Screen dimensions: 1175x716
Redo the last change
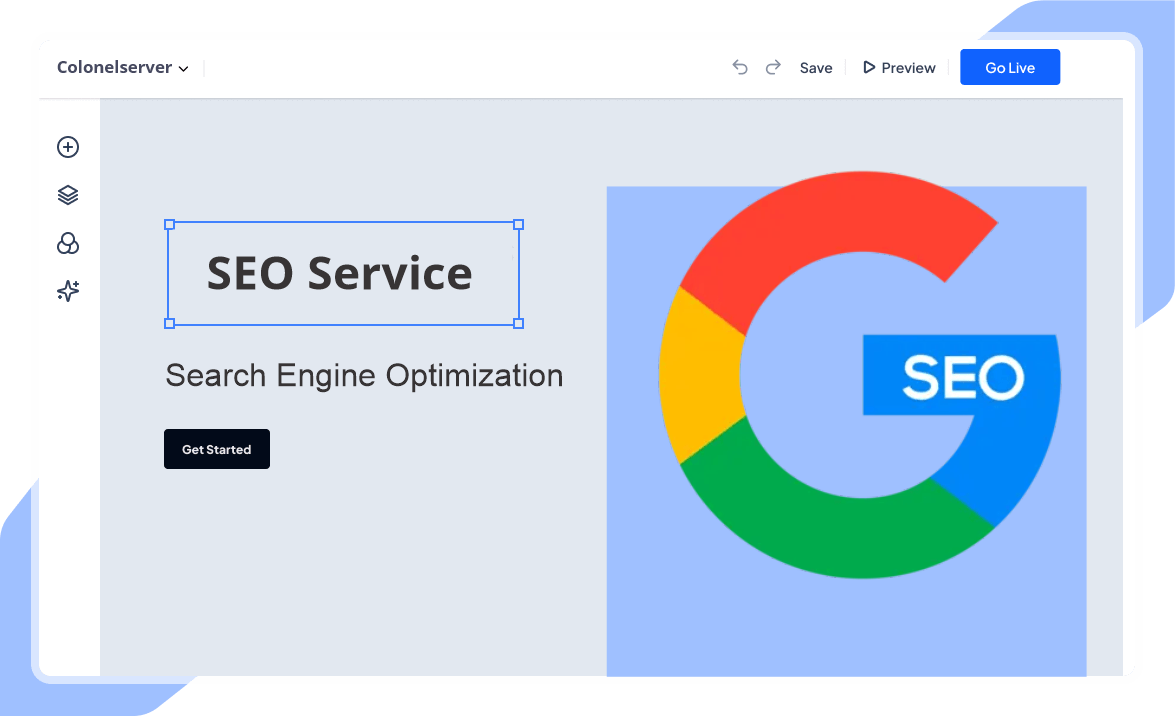773,66
